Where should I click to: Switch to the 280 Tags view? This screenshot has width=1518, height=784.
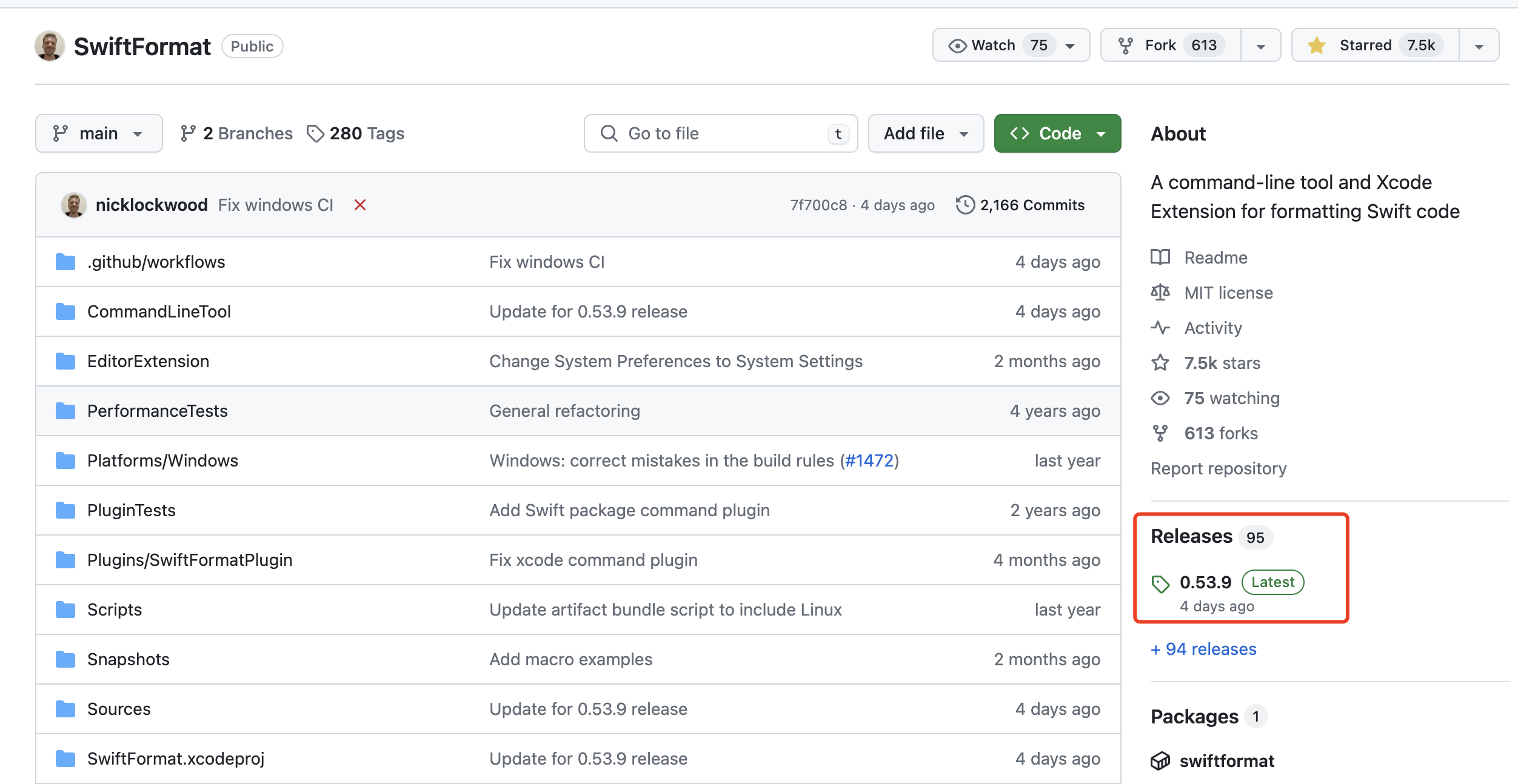(355, 133)
